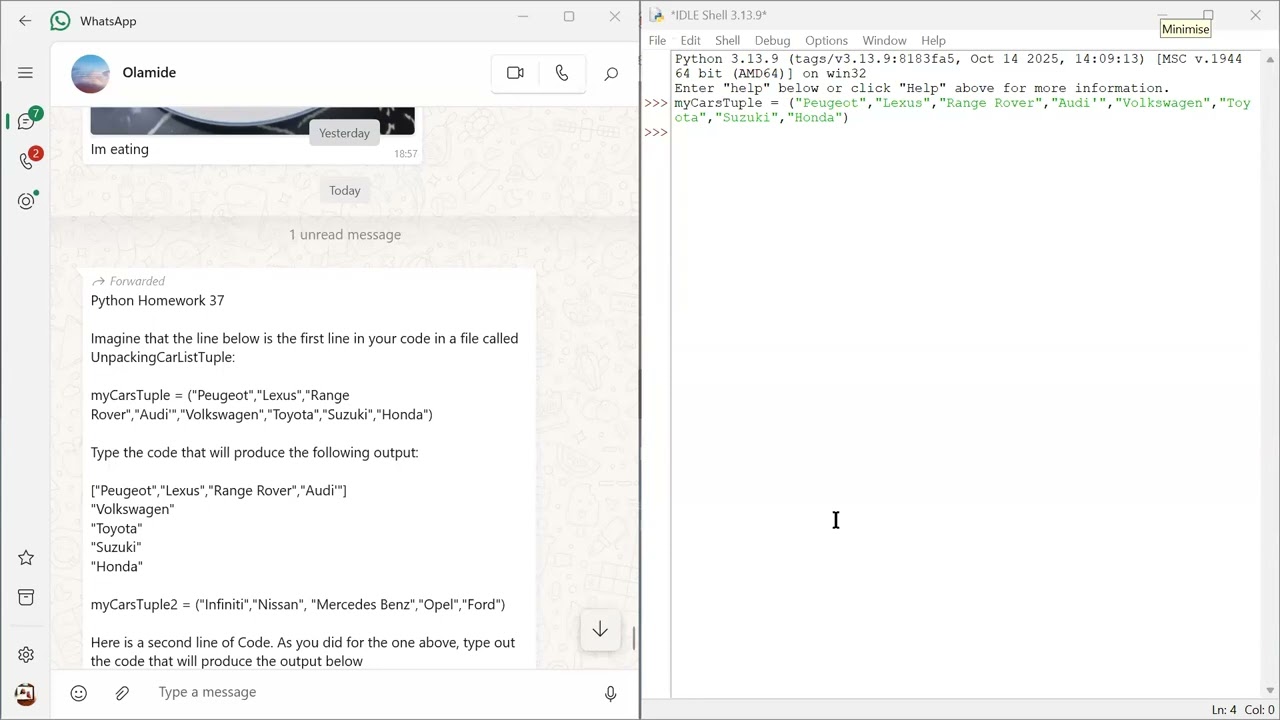Image resolution: width=1280 pixels, height=720 pixels.
Task: Click the IDLE Python icon in title bar
Action: (657, 15)
